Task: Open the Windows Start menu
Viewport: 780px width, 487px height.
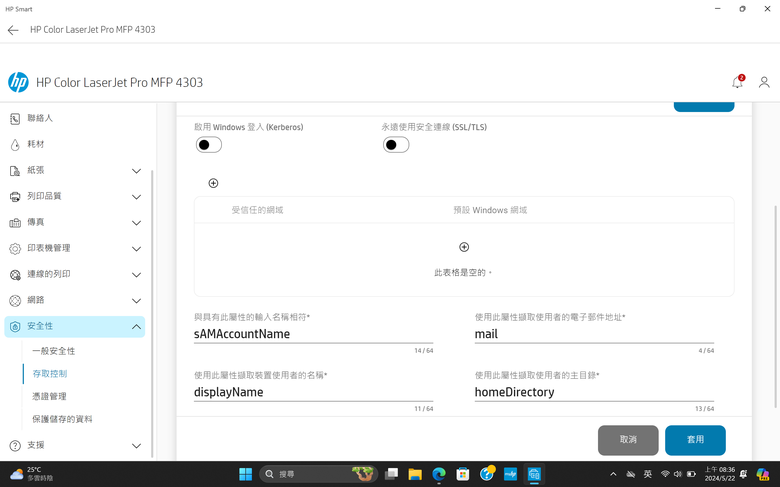Action: 245,474
